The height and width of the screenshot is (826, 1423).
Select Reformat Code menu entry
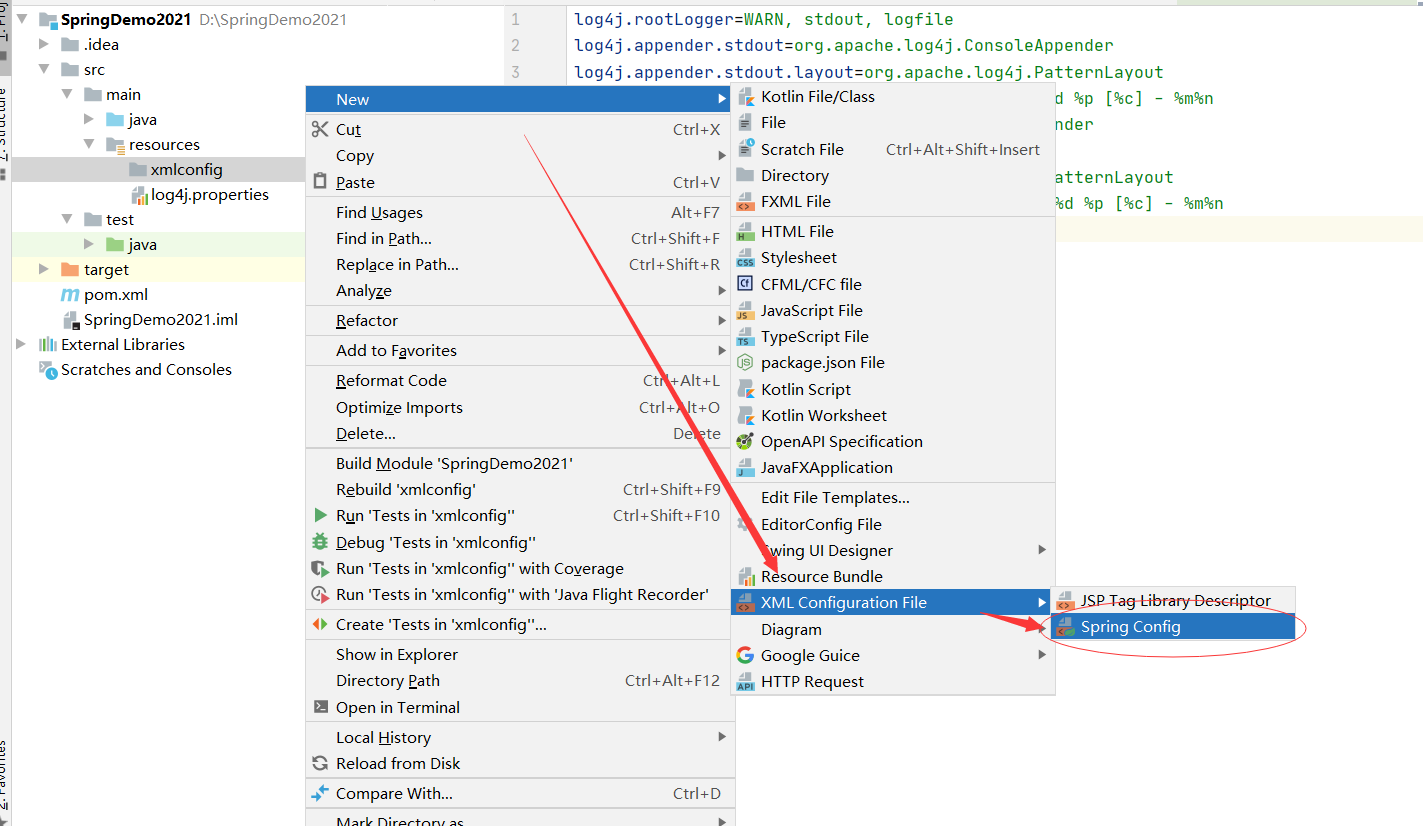point(518,380)
